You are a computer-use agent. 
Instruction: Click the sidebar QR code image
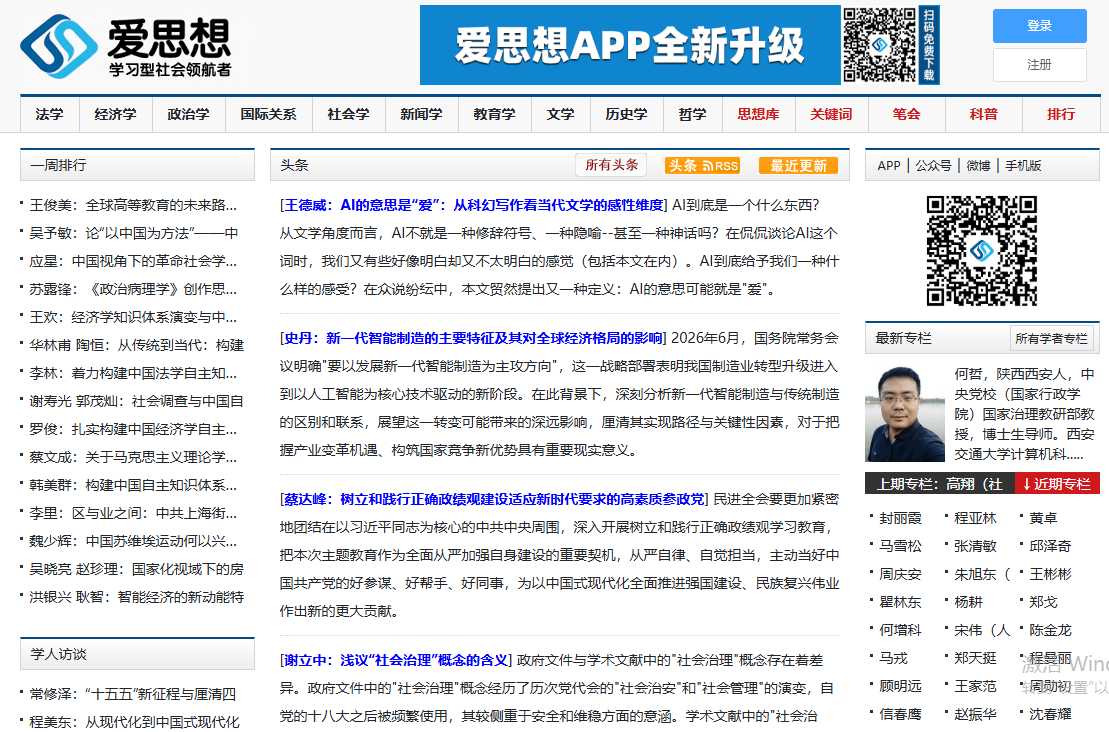(982, 251)
